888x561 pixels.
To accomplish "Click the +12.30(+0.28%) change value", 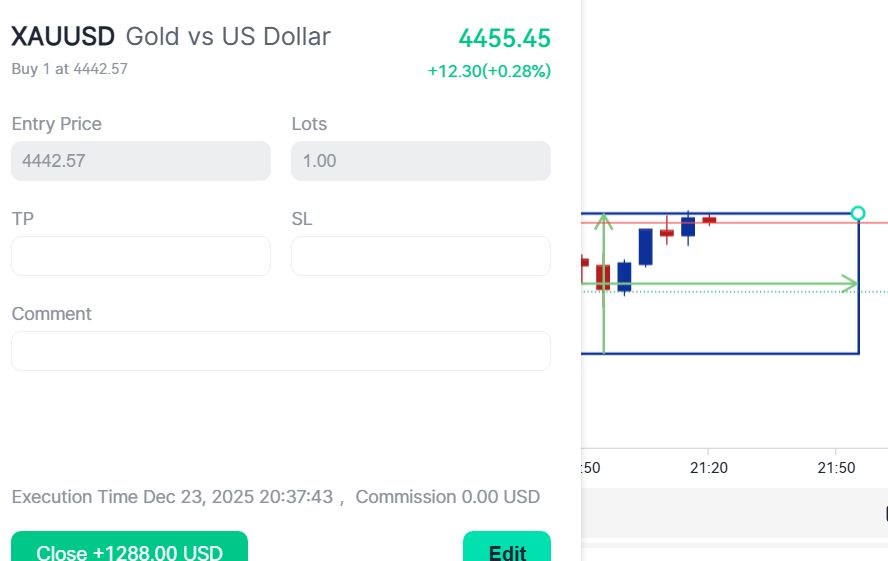I will coord(489,71).
